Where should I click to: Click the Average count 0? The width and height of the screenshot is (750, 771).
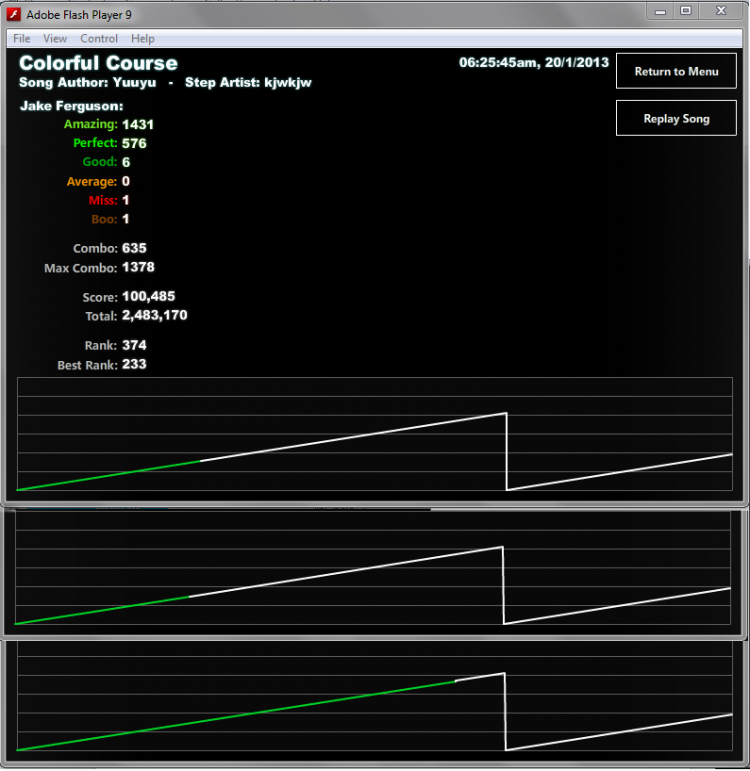tap(126, 181)
